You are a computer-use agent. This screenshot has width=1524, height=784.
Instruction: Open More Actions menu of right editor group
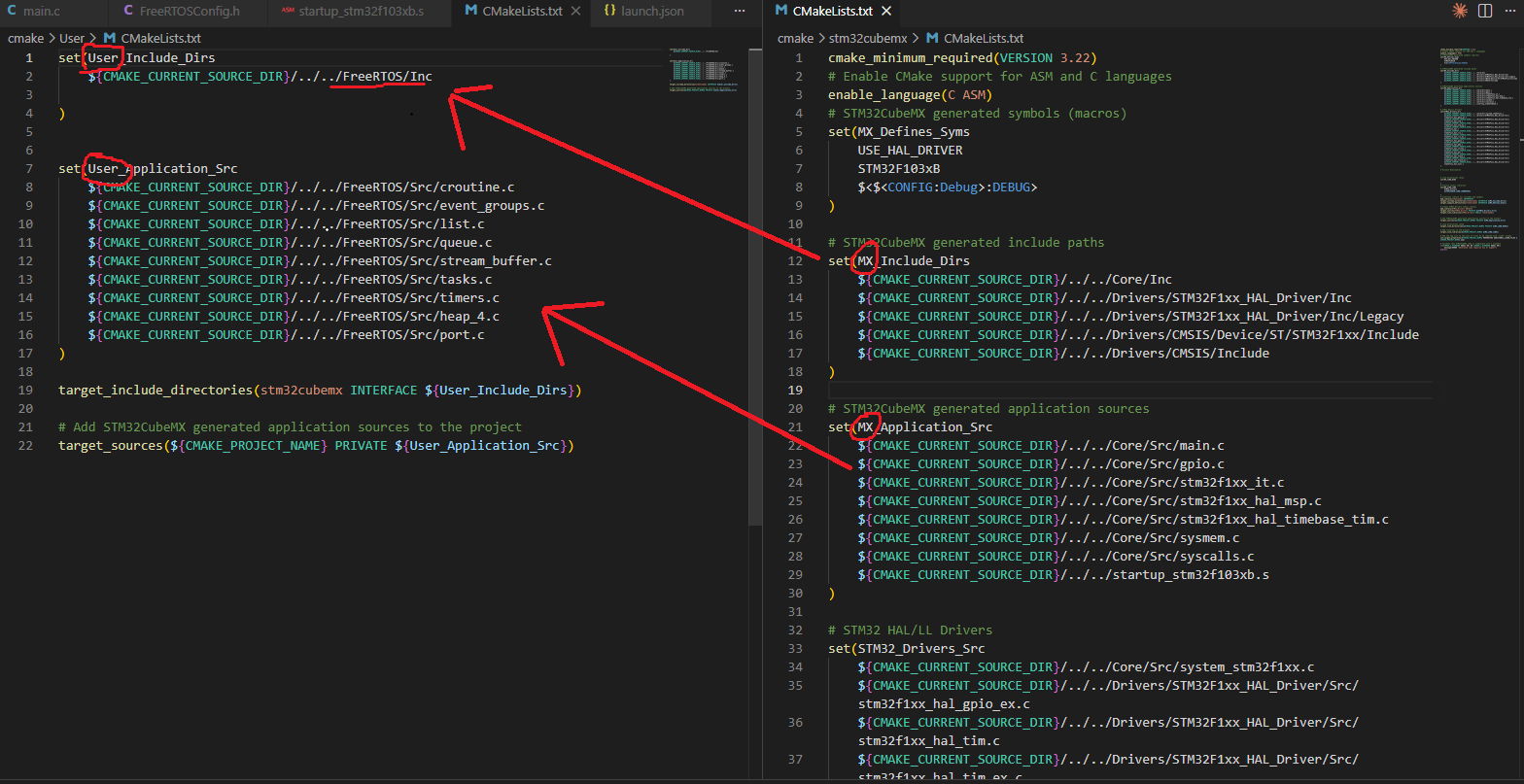point(1510,11)
